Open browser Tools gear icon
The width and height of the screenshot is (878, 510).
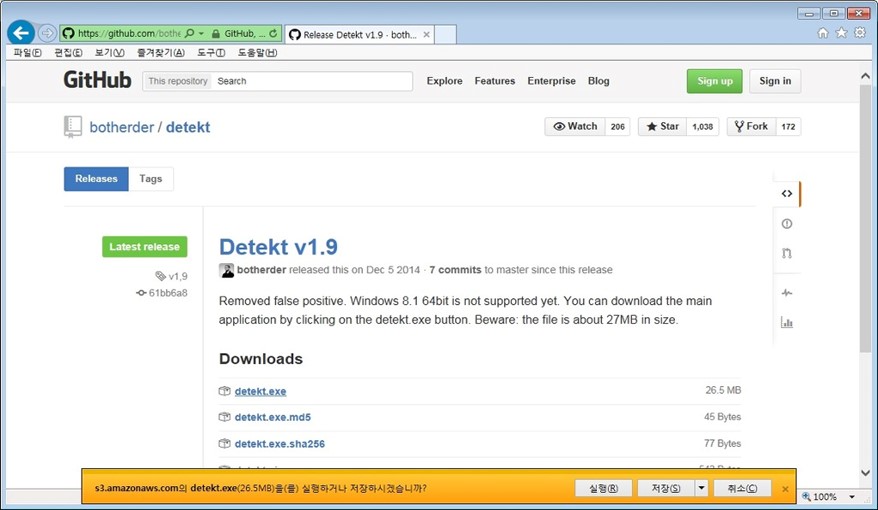click(860, 33)
